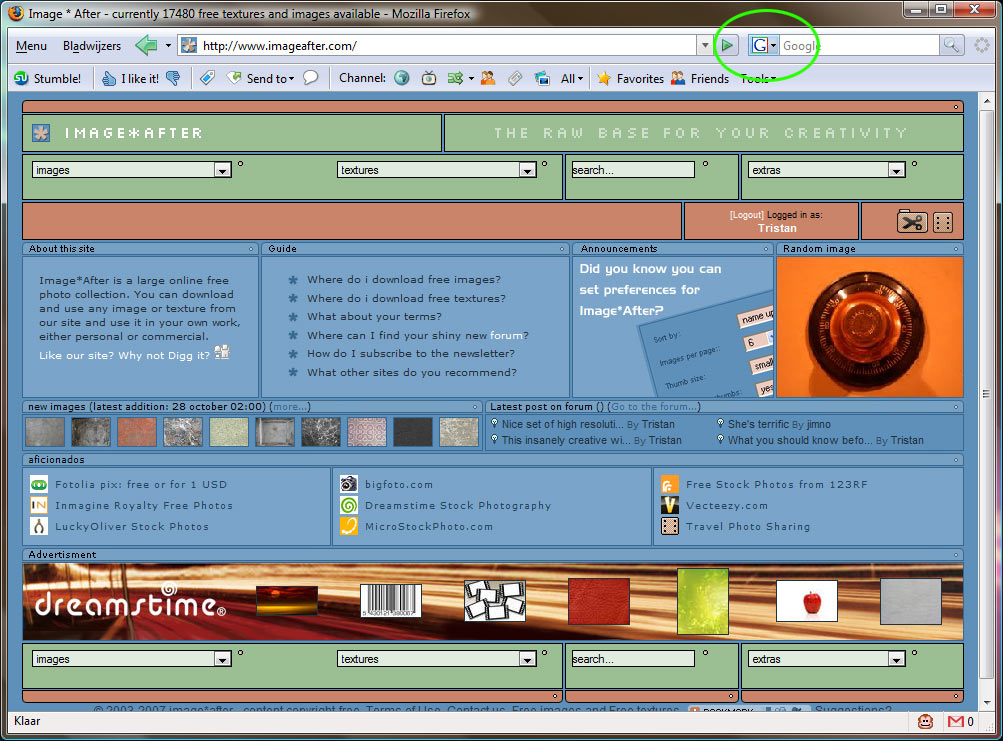
Task: Open the red brick texture thumbnail
Action: point(137,432)
